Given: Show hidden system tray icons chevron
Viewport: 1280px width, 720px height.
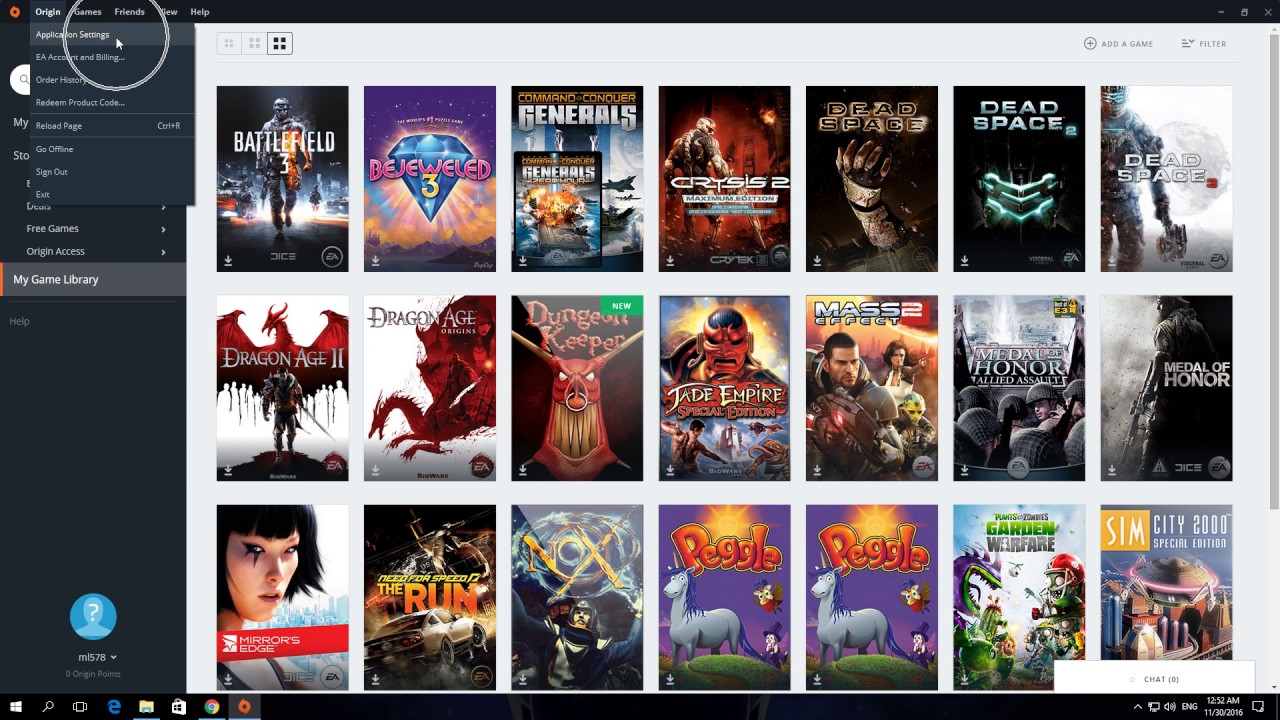Looking at the screenshot, I should [x=1138, y=707].
